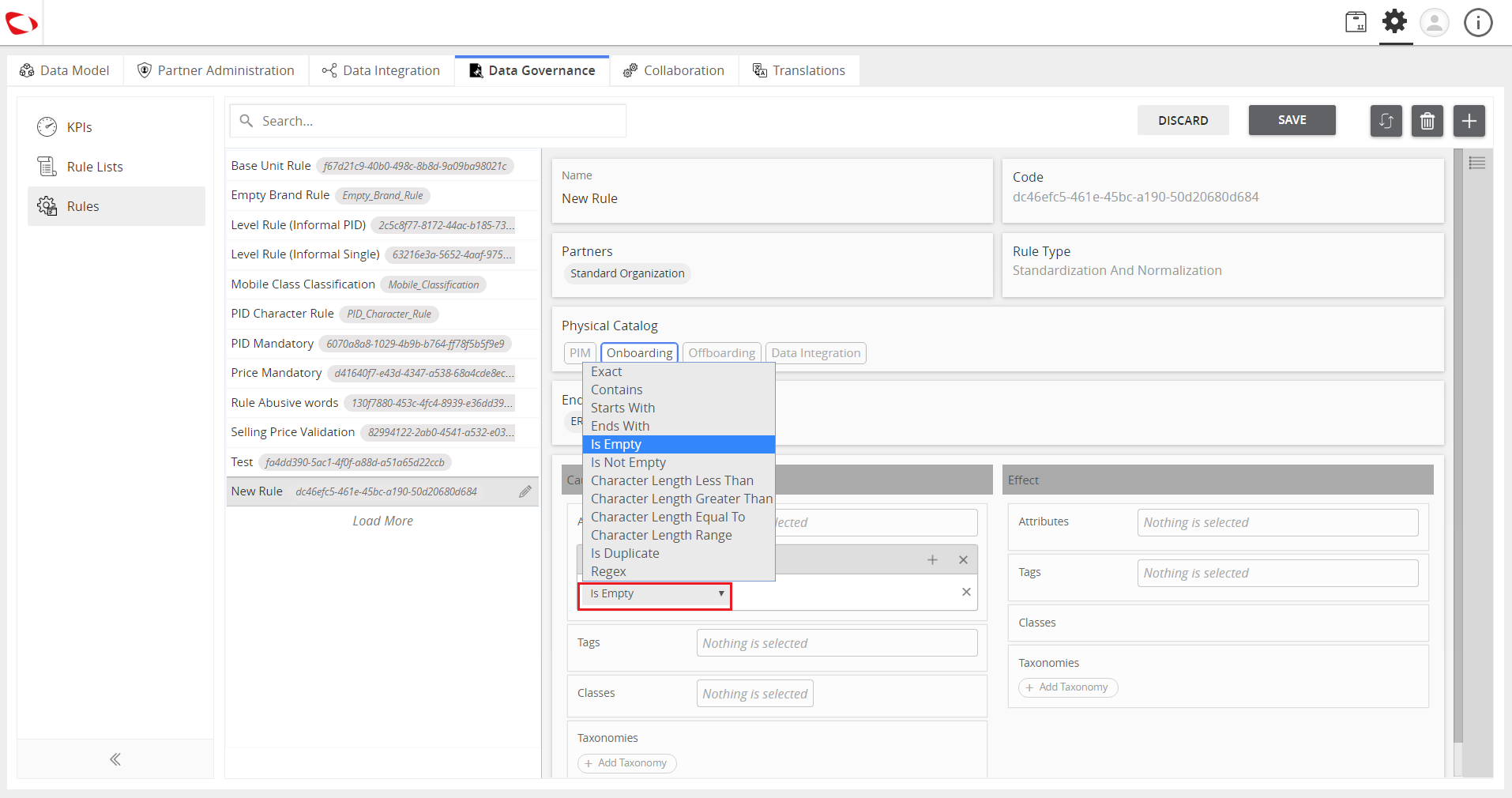Open Effect Tags selector
The height and width of the screenshot is (798, 1512).
tap(1277, 573)
